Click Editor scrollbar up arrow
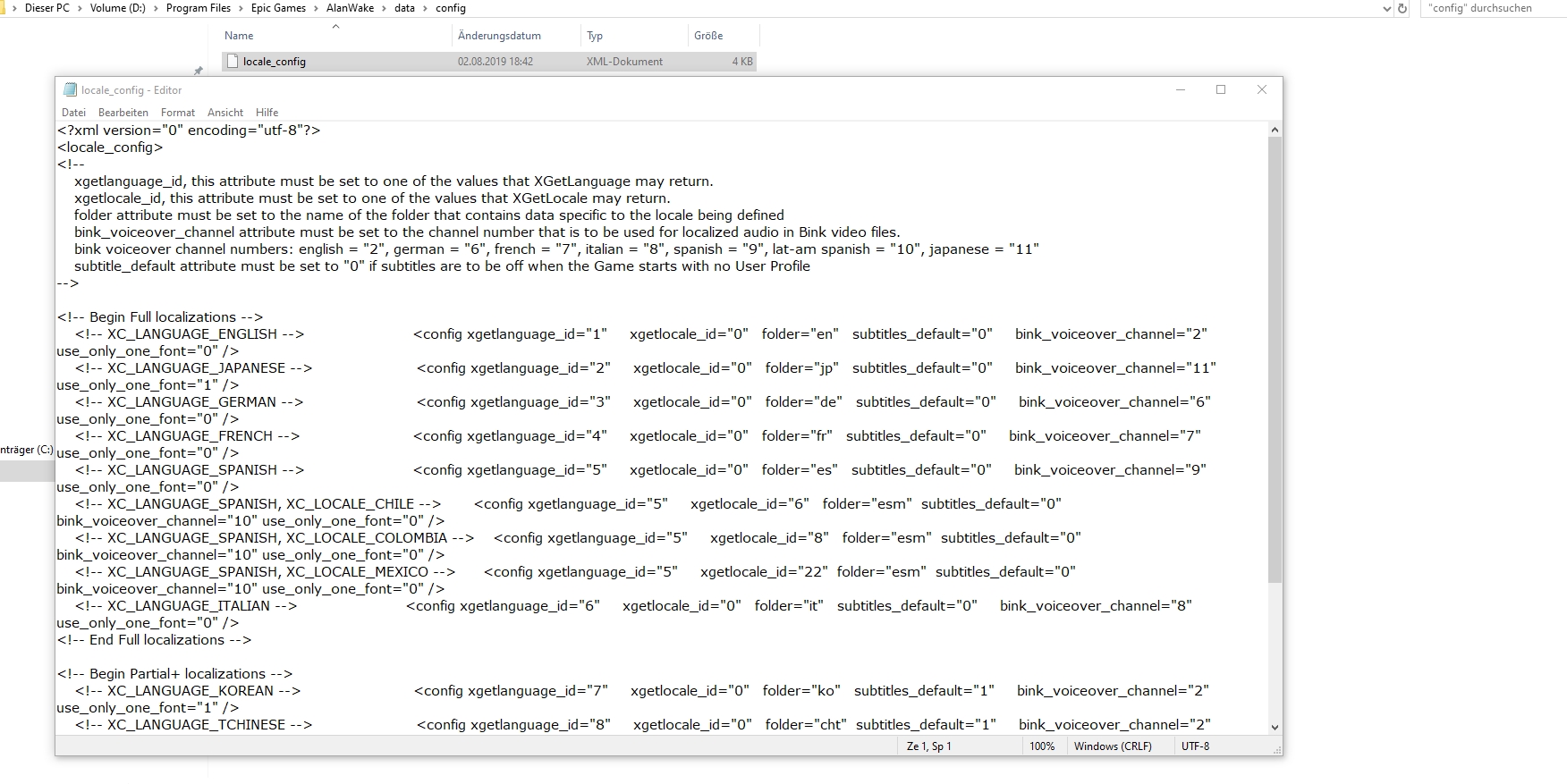 coord(1275,130)
